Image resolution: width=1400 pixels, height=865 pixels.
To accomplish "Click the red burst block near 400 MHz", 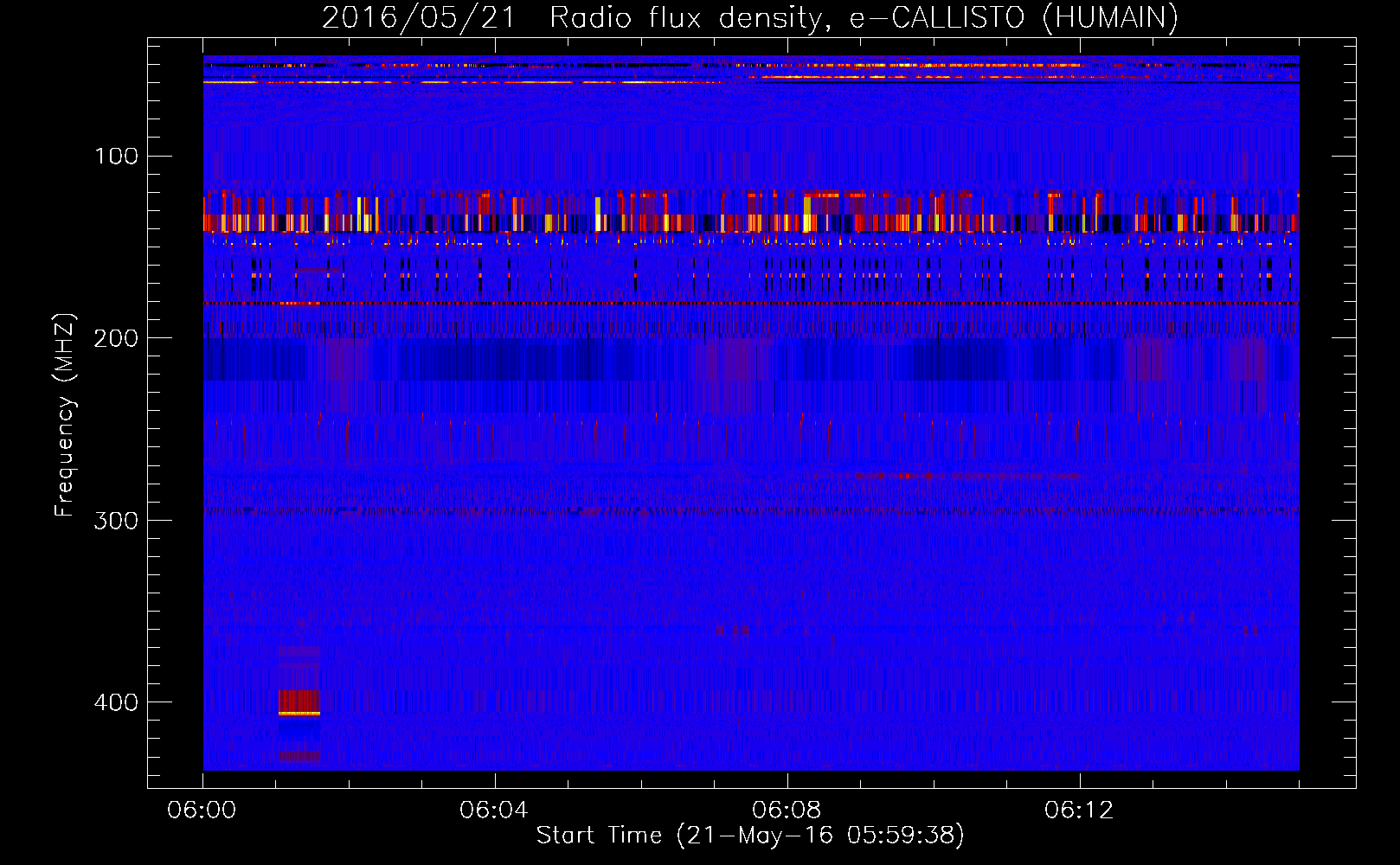I will click(299, 702).
